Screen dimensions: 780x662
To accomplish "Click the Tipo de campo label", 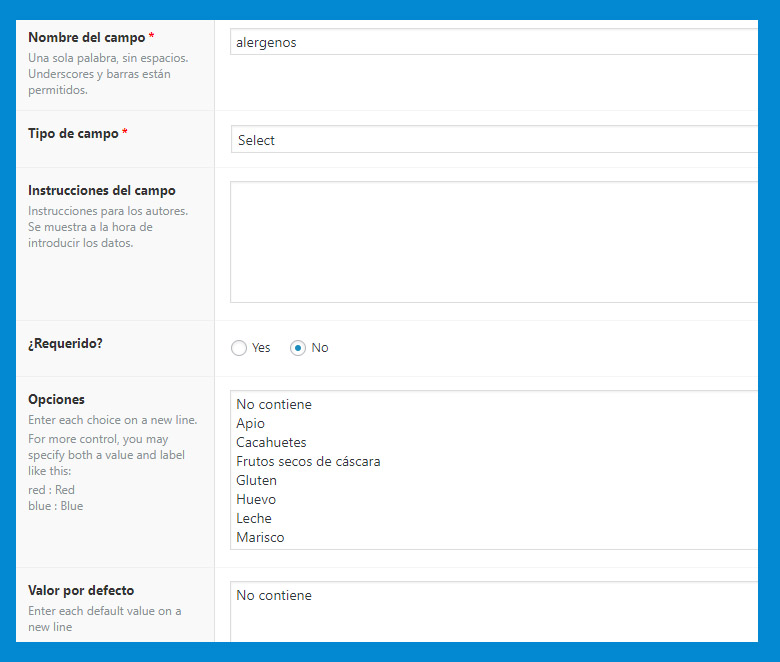I will click(x=73, y=133).
